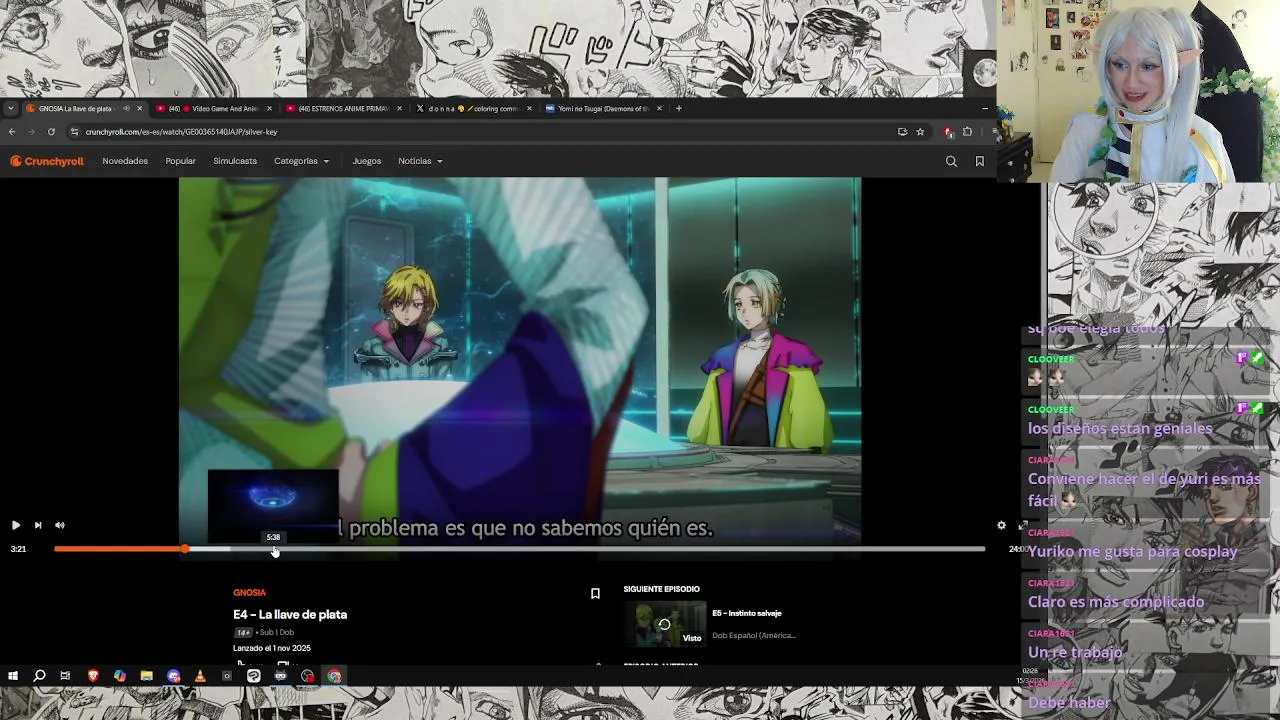Open the Simulcasts menu item
The image size is (1280, 720).
click(235, 161)
